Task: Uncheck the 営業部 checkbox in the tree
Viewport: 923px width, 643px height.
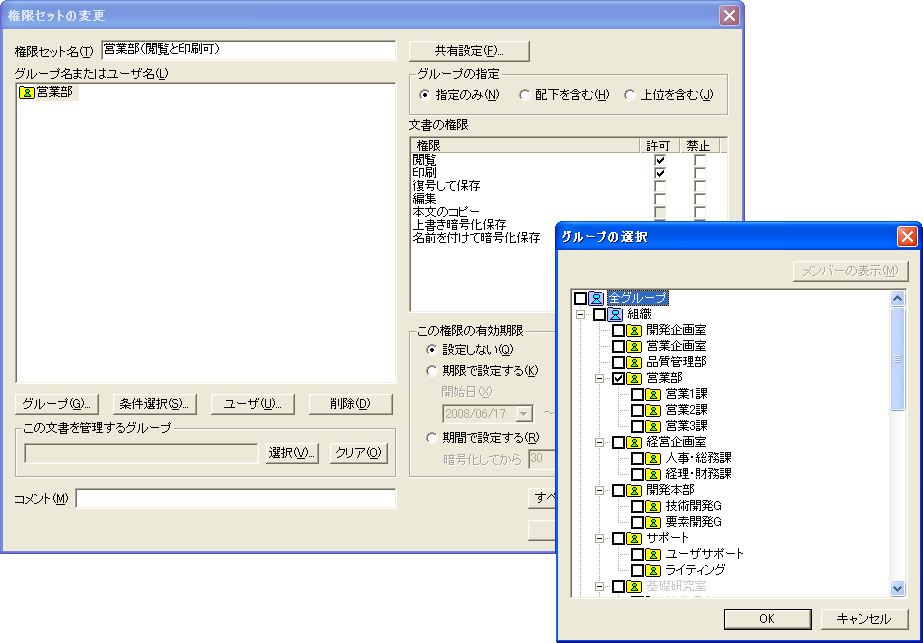Action: 618,379
